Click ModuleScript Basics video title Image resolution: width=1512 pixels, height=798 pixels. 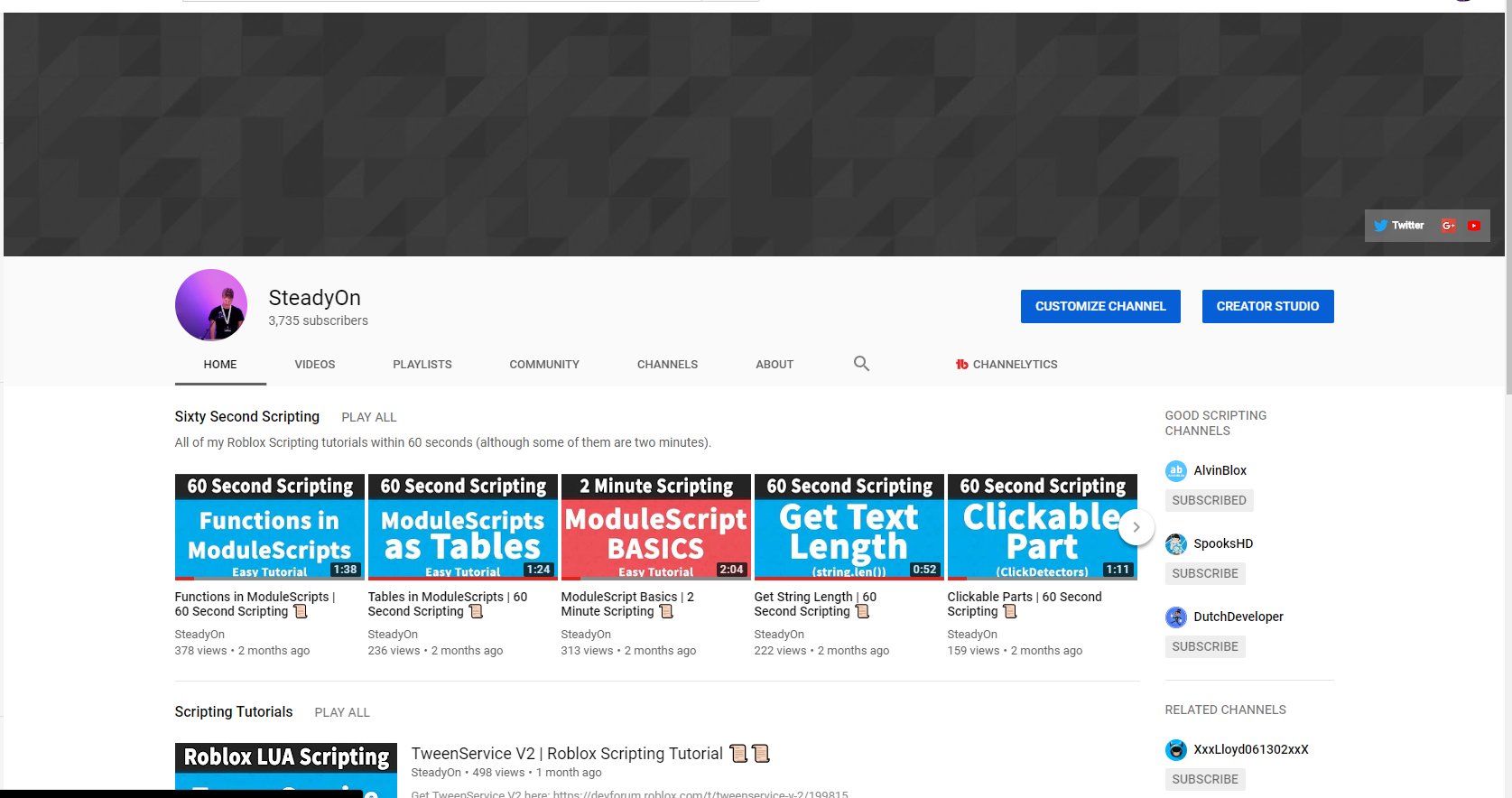coord(627,604)
